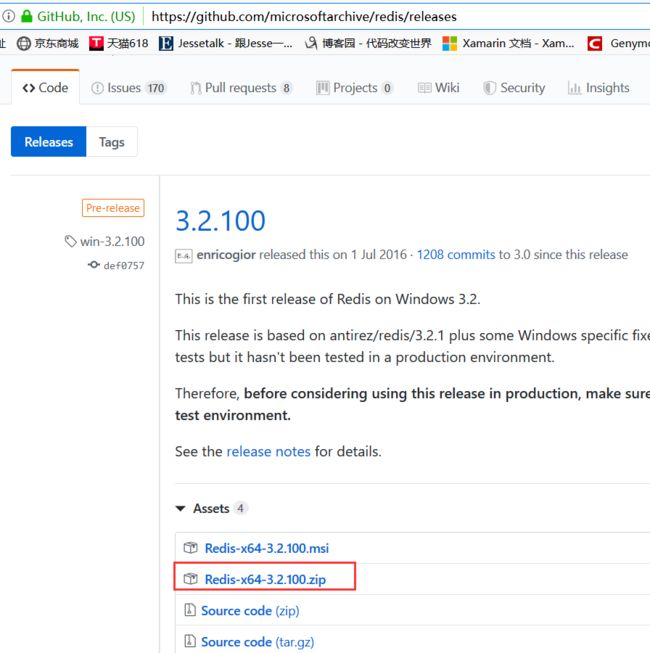Click the tag icon beside win-3.2.100
650x653 pixels.
pyautogui.click(x=70, y=241)
